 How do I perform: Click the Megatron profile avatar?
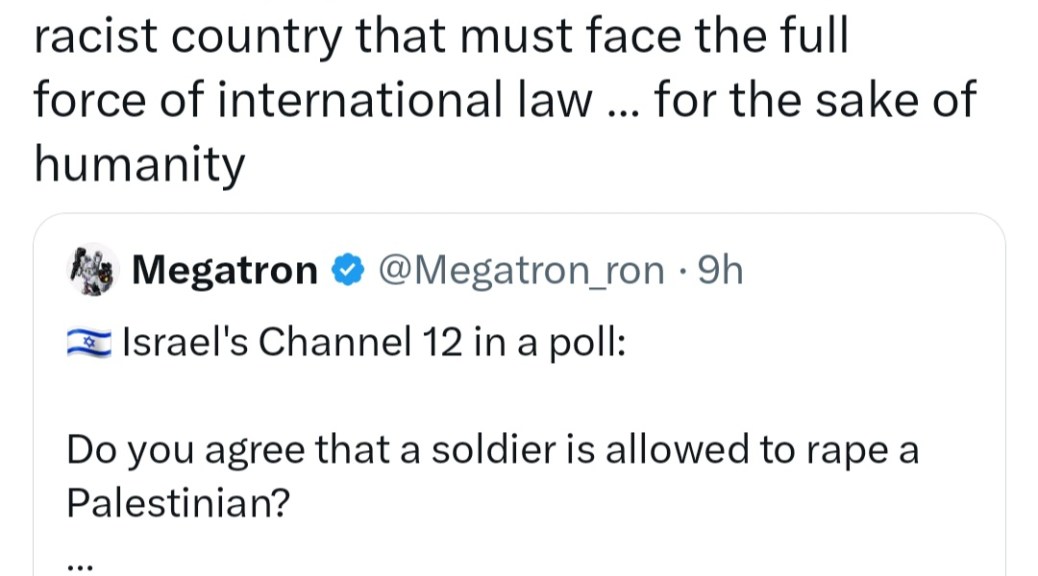[93, 270]
